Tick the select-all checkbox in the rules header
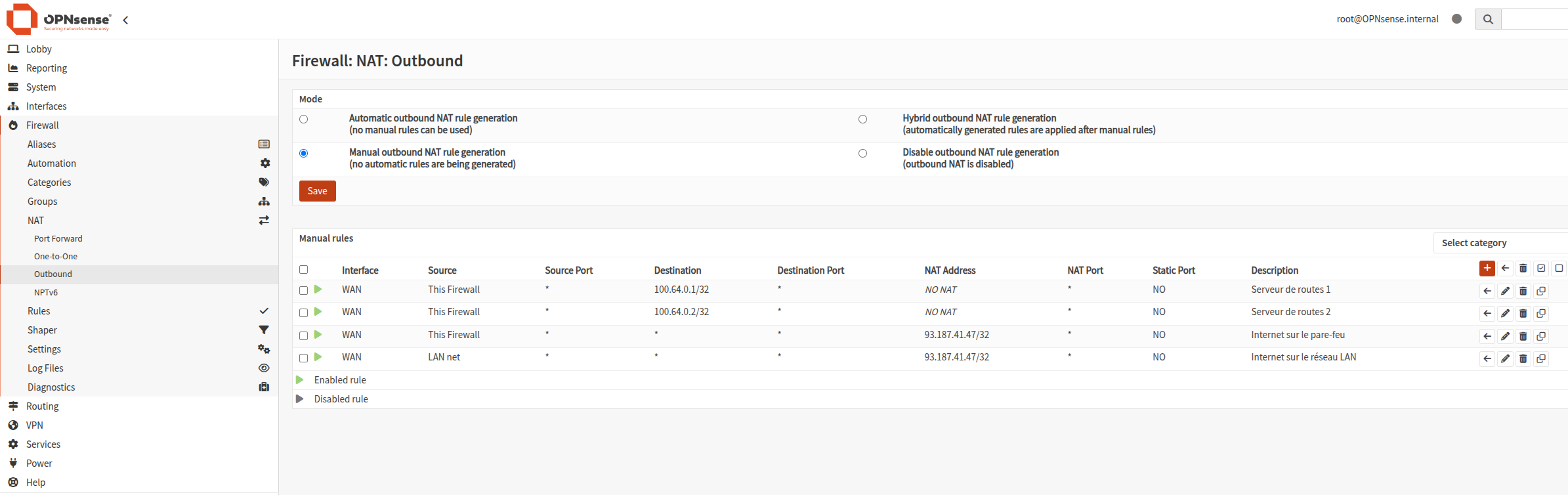 click(x=303, y=269)
